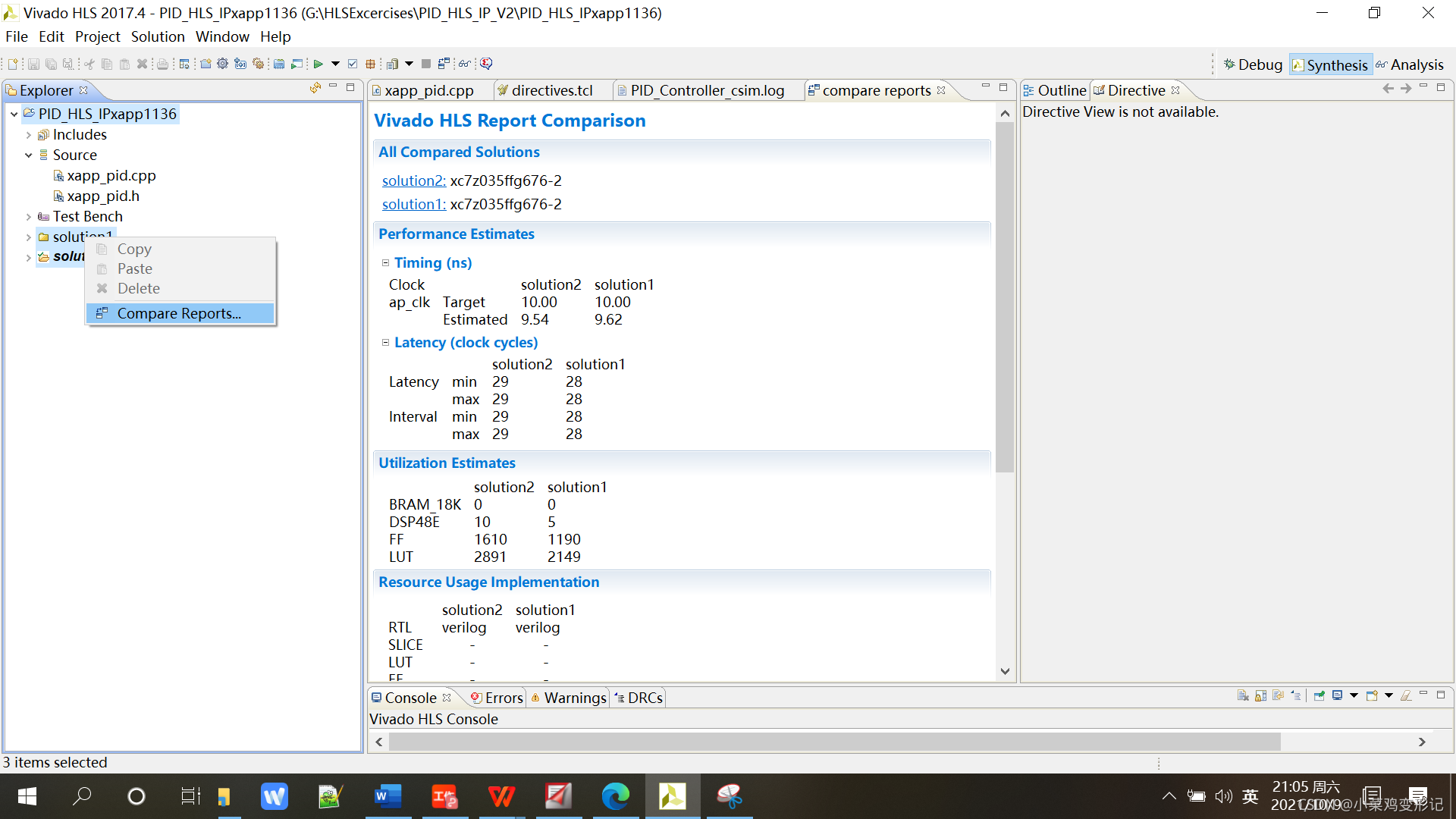Click the Run C/RTL Cosimulation checkmark icon
The image size is (1456, 819).
[x=353, y=64]
